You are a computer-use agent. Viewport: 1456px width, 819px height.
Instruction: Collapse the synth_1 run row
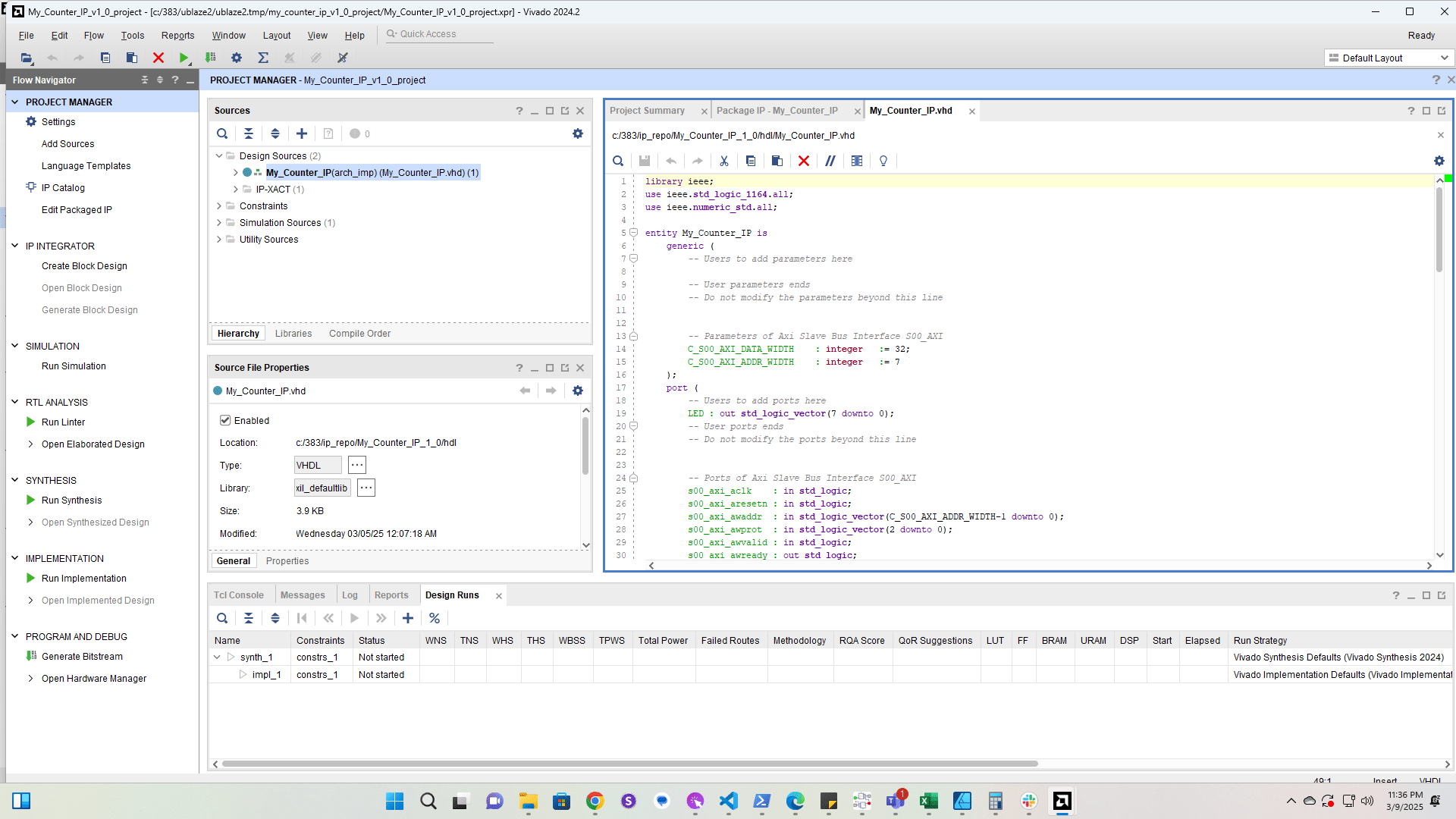217,657
